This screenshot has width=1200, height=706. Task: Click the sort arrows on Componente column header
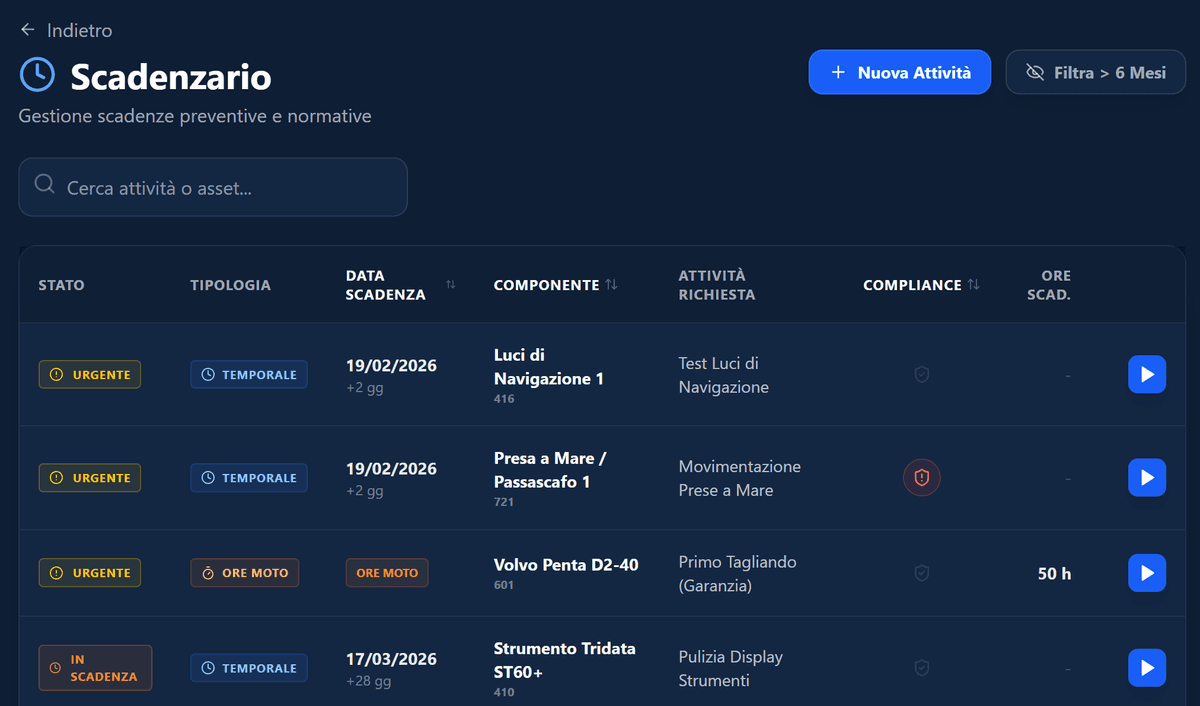pyautogui.click(x=612, y=284)
